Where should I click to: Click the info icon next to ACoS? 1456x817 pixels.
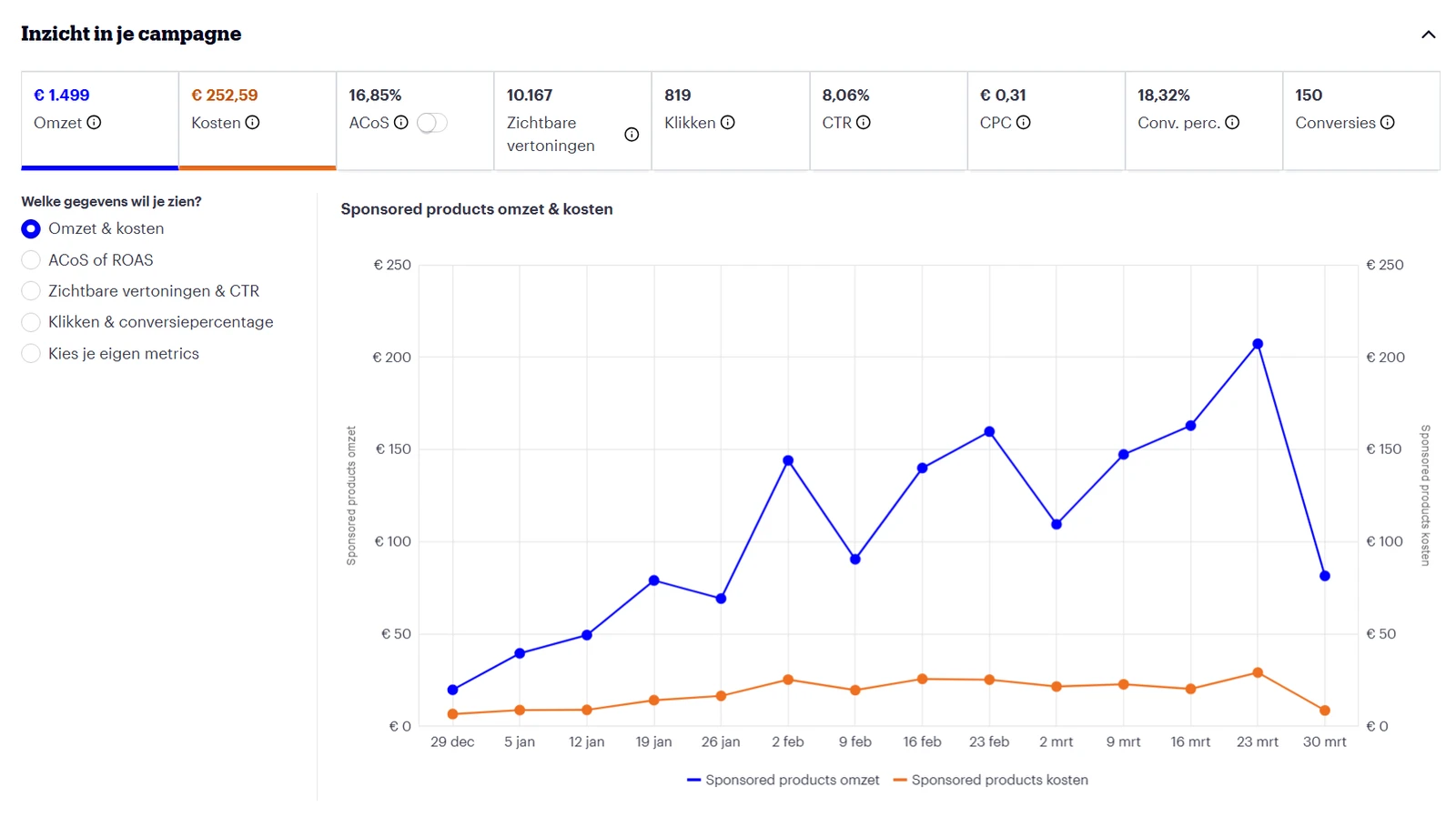(400, 122)
